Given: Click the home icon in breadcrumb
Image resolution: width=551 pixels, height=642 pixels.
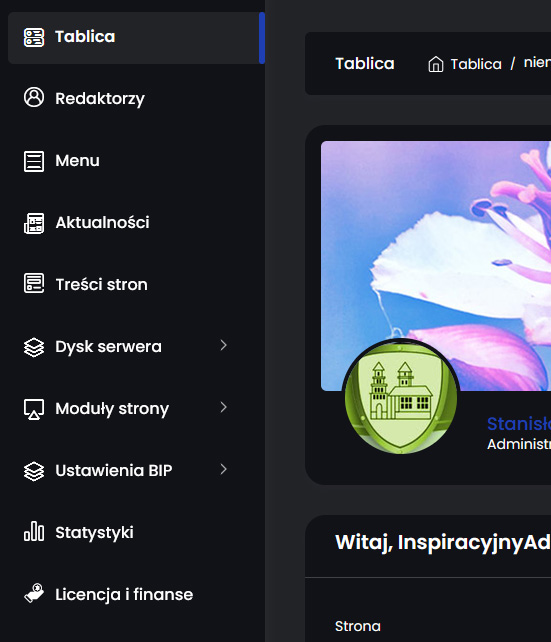Looking at the screenshot, I should (x=436, y=64).
